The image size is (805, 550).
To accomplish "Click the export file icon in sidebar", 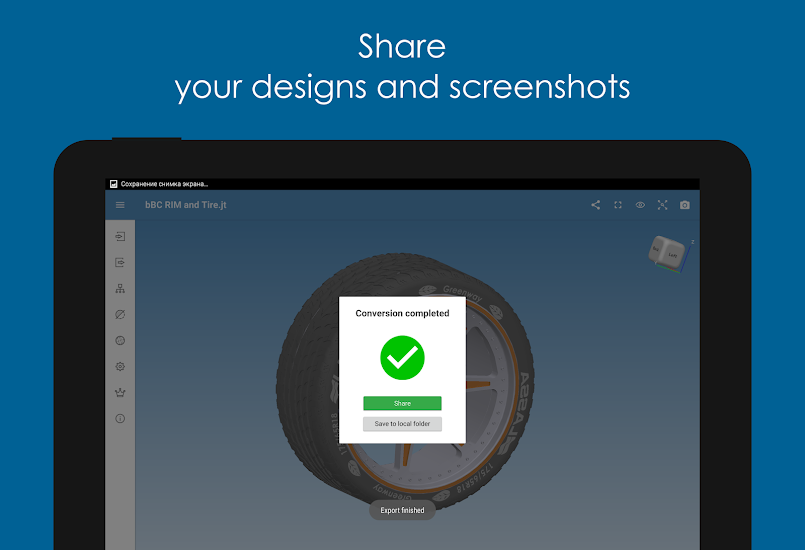I will 120,263.
